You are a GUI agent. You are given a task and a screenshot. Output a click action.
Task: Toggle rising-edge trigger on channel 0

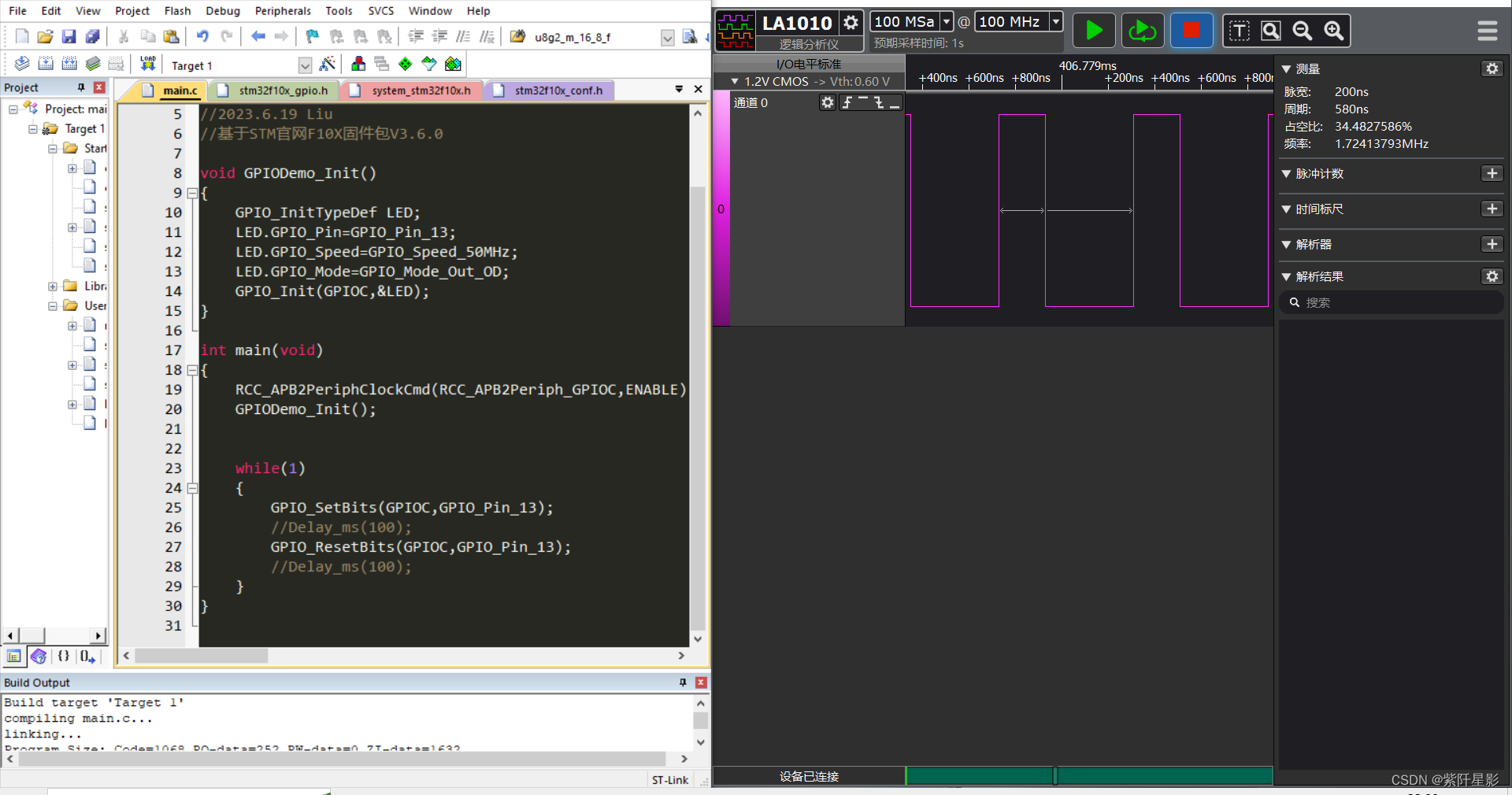click(847, 102)
